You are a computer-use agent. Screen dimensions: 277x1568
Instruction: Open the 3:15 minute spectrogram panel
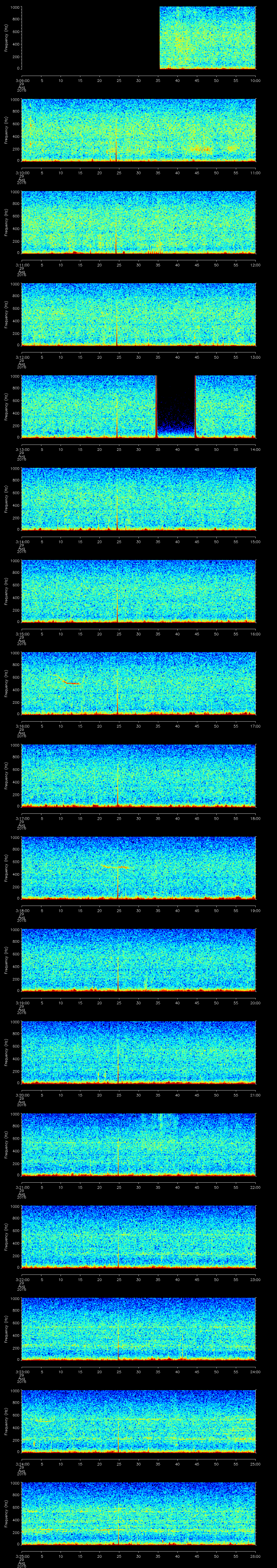click(x=139, y=591)
